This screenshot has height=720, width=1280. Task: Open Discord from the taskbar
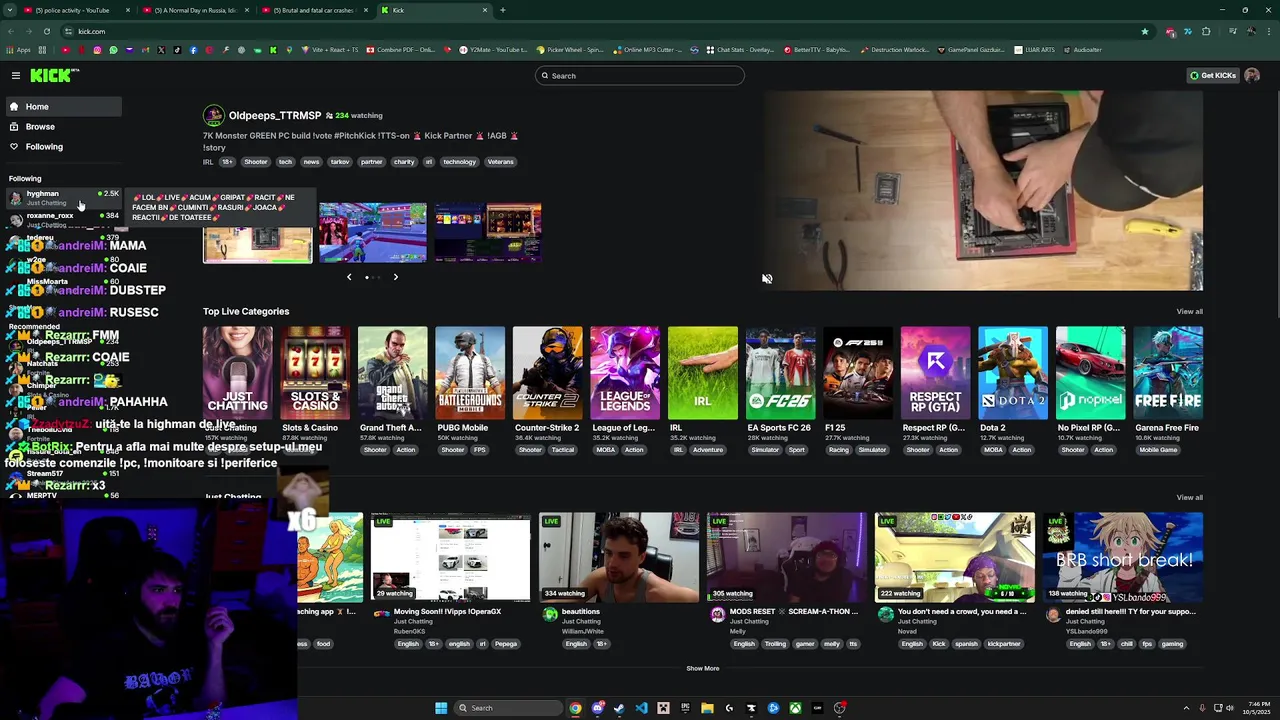coord(598,708)
